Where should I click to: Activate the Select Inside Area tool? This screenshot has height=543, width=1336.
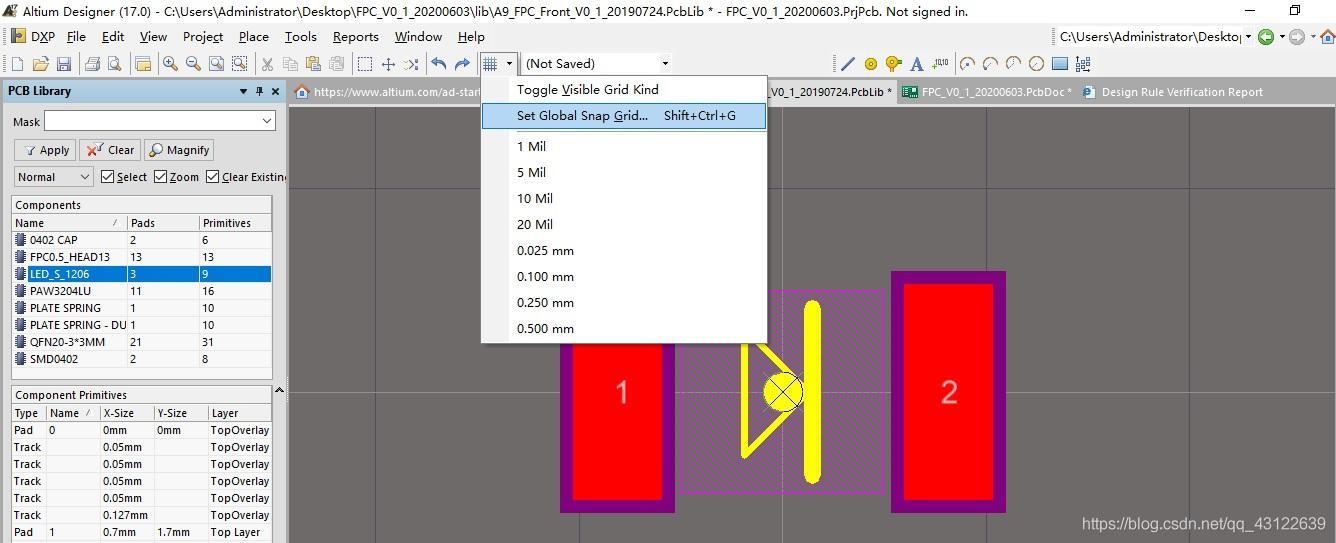click(x=365, y=64)
